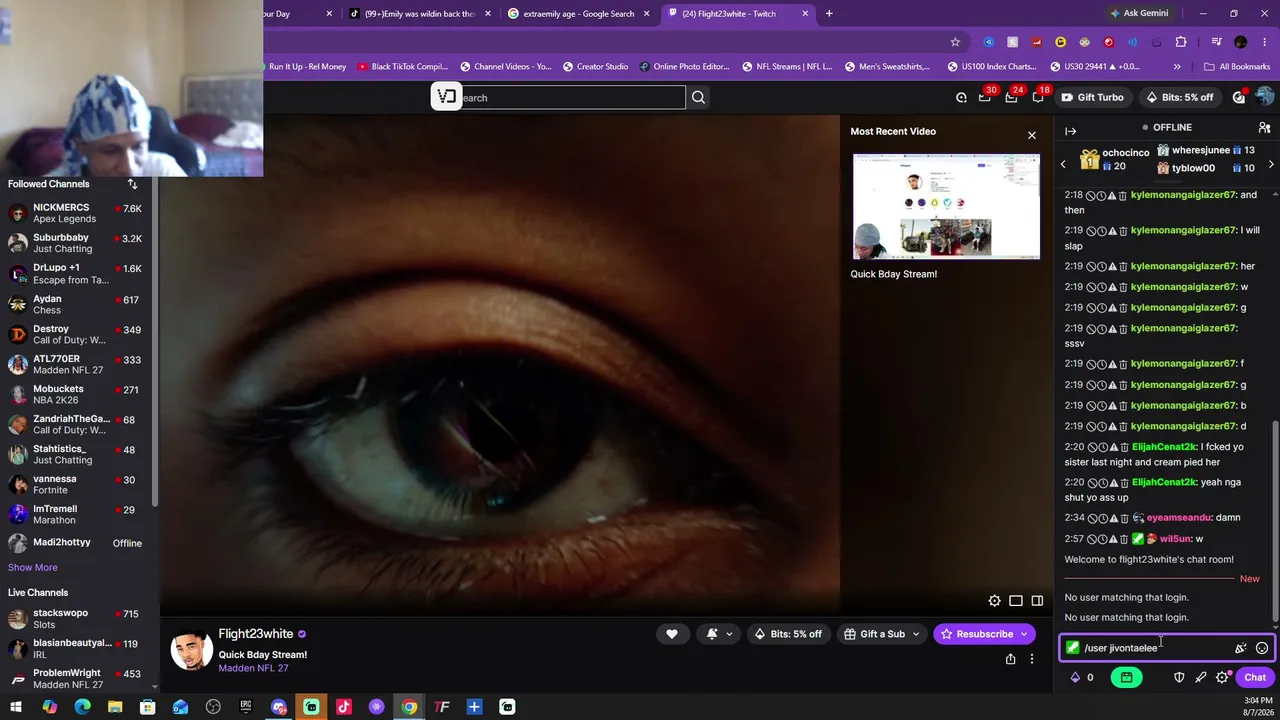Open whispers icon with 24 badge
Image resolution: width=1280 pixels, height=720 pixels.
pos(1011,97)
